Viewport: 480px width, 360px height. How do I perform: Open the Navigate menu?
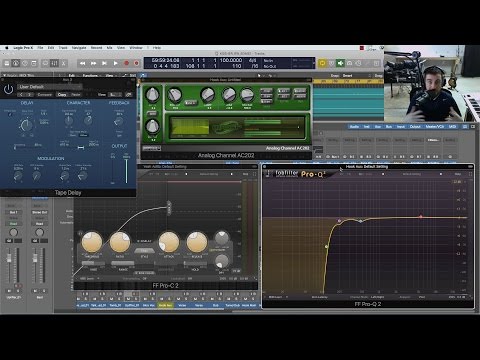(x=79, y=48)
